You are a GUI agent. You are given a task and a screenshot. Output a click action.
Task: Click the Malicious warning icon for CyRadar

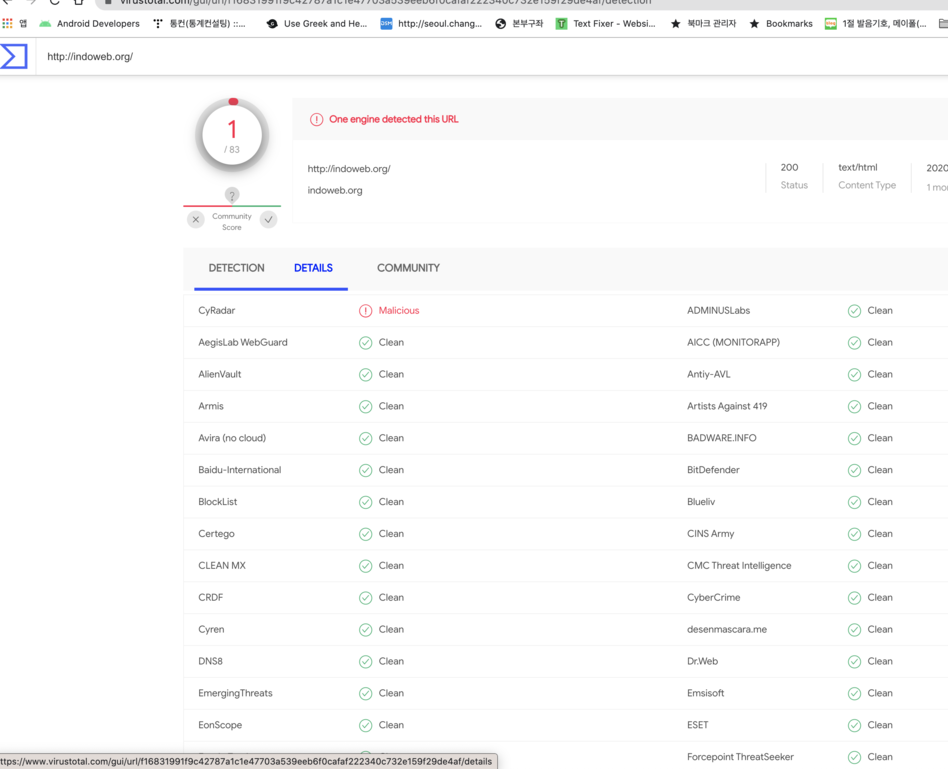tap(365, 311)
